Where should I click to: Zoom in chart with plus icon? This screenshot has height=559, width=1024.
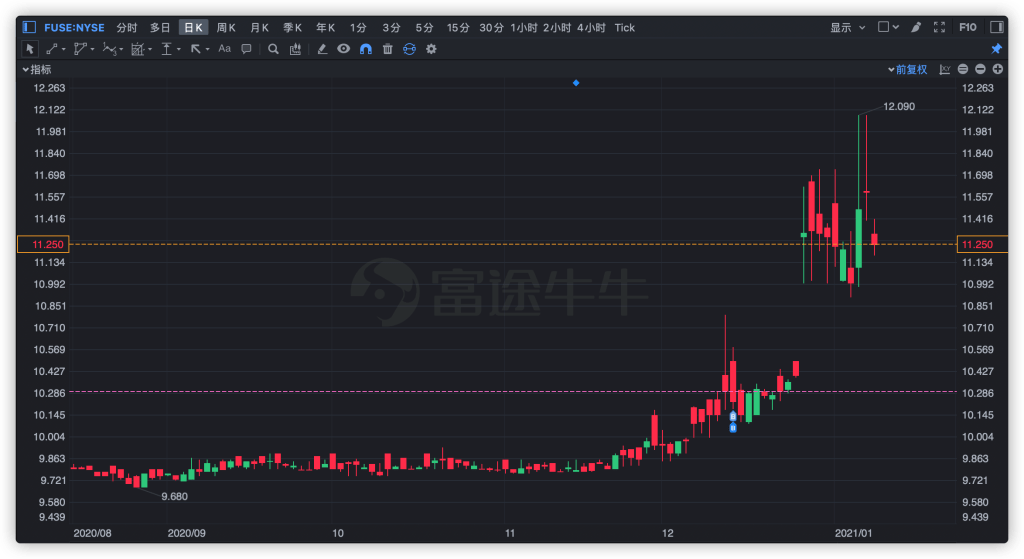point(997,69)
